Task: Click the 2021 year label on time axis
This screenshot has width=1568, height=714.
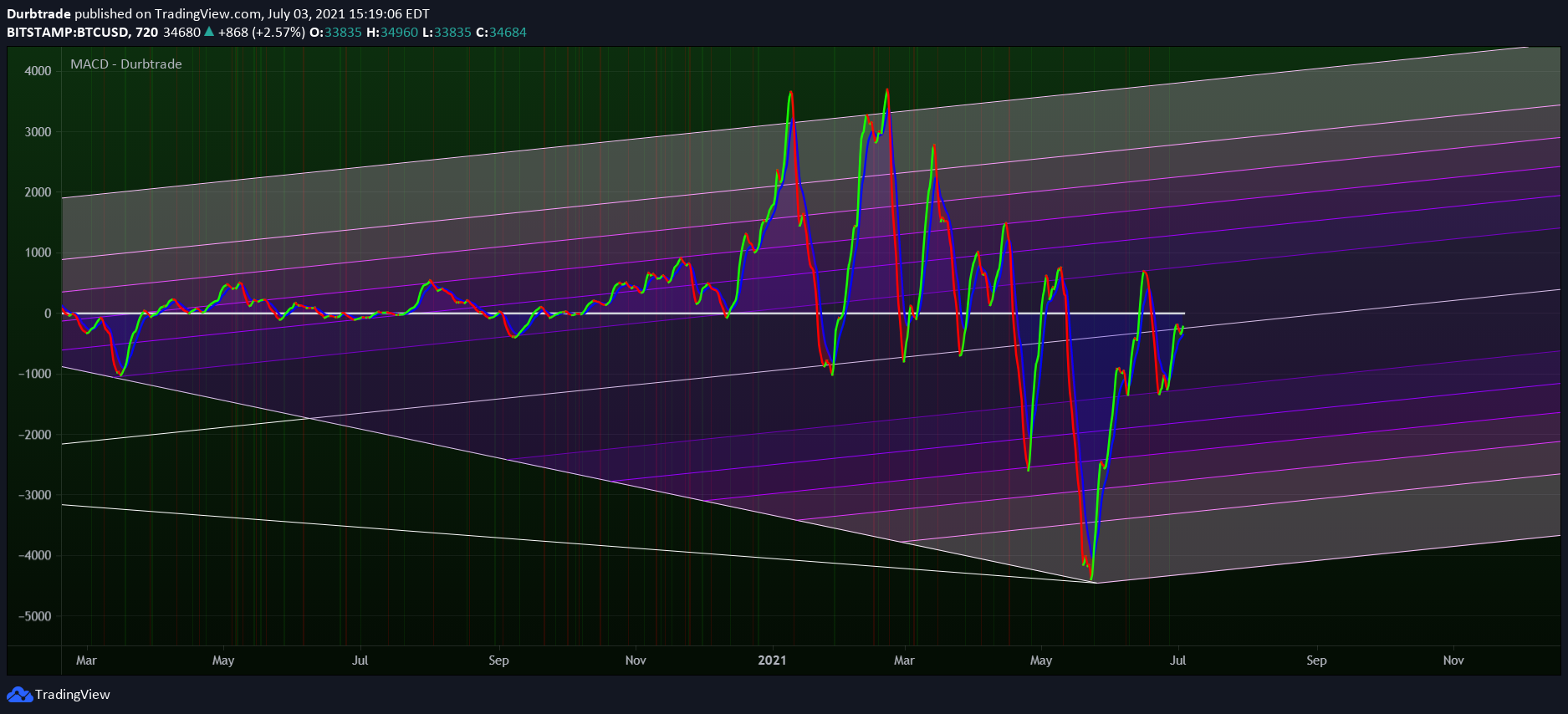Action: [x=772, y=660]
